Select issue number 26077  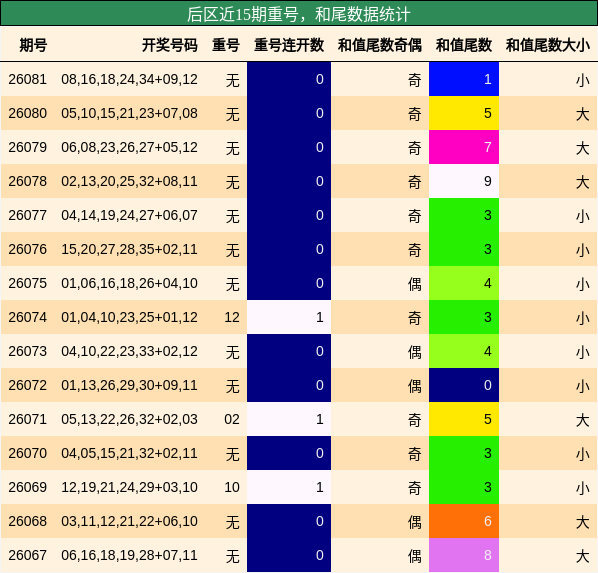pos(27,215)
